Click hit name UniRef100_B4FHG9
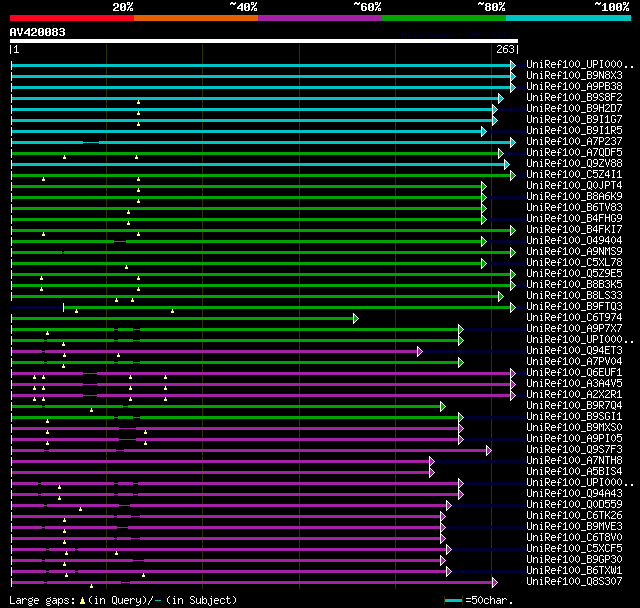 [x=574, y=219]
